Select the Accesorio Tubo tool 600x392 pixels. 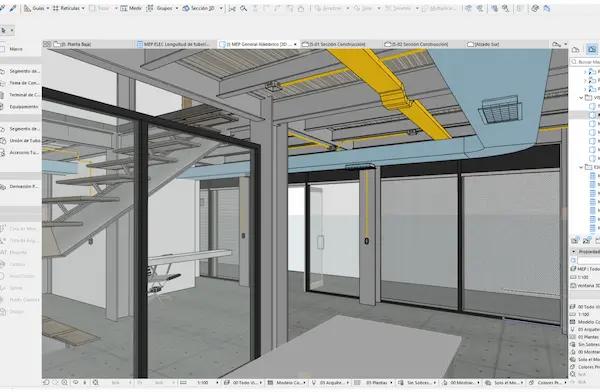[20, 153]
